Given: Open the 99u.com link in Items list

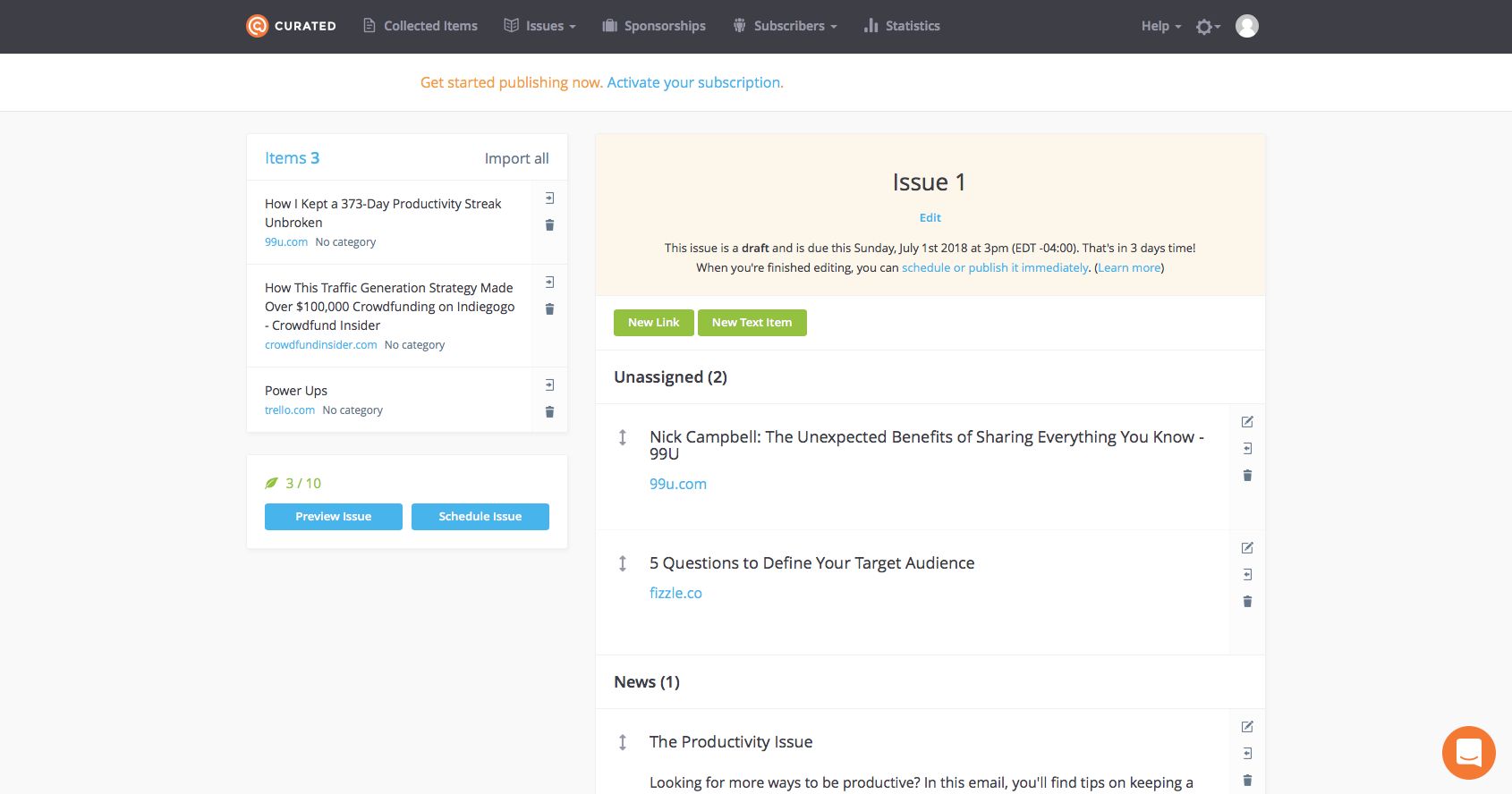Looking at the screenshot, I should pyautogui.click(x=286, y=242).
